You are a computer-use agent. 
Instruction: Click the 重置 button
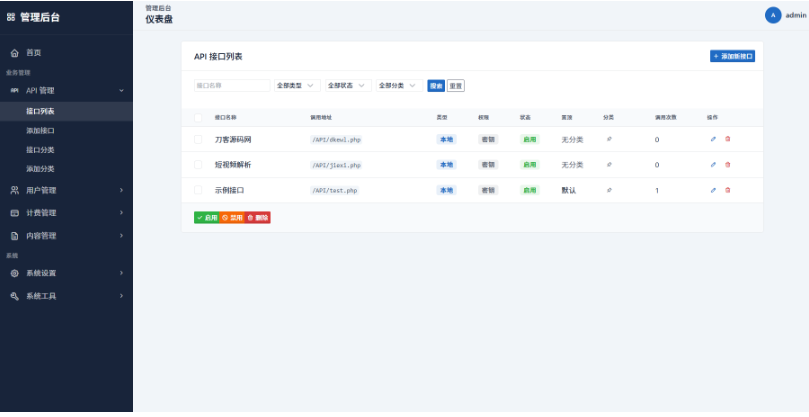[456, 86]
